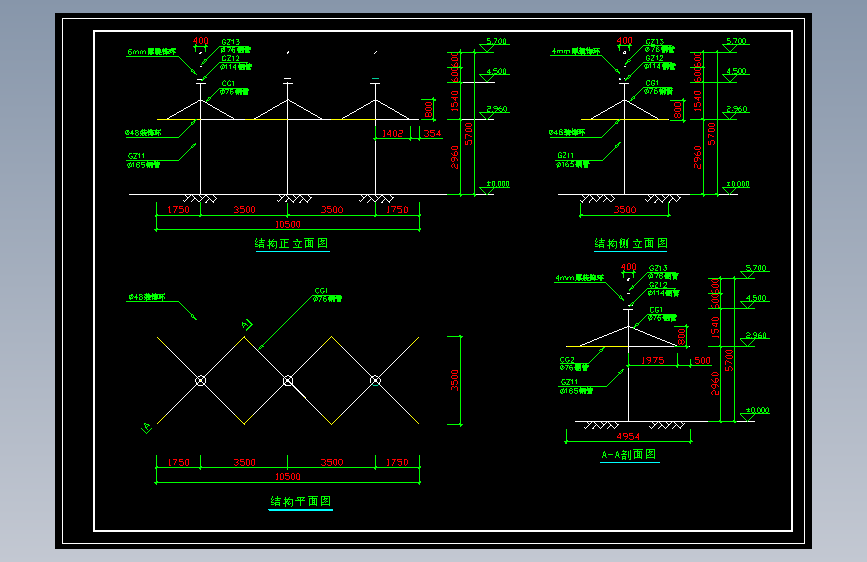Click 1540 dimension in A-A section
The width and height of the screenshot is (867, 562).
[x=715, y=327]
